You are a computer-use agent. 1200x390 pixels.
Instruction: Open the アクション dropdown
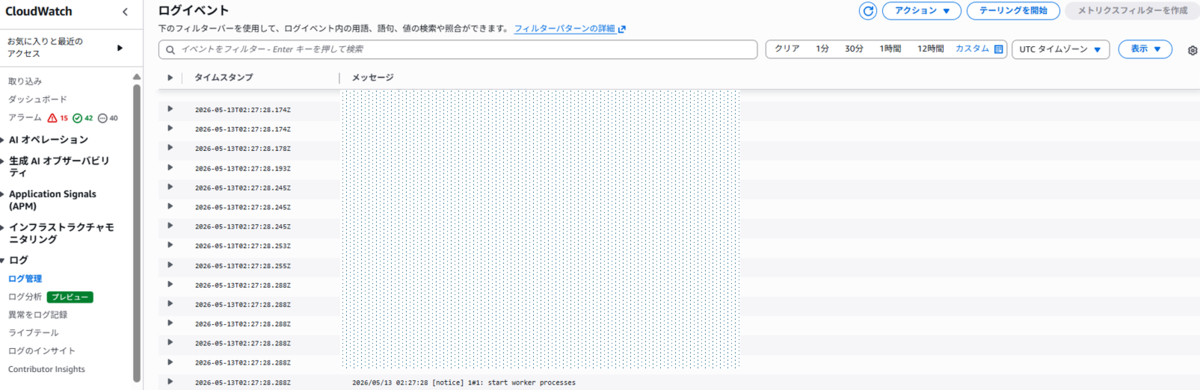pos(921,11)
